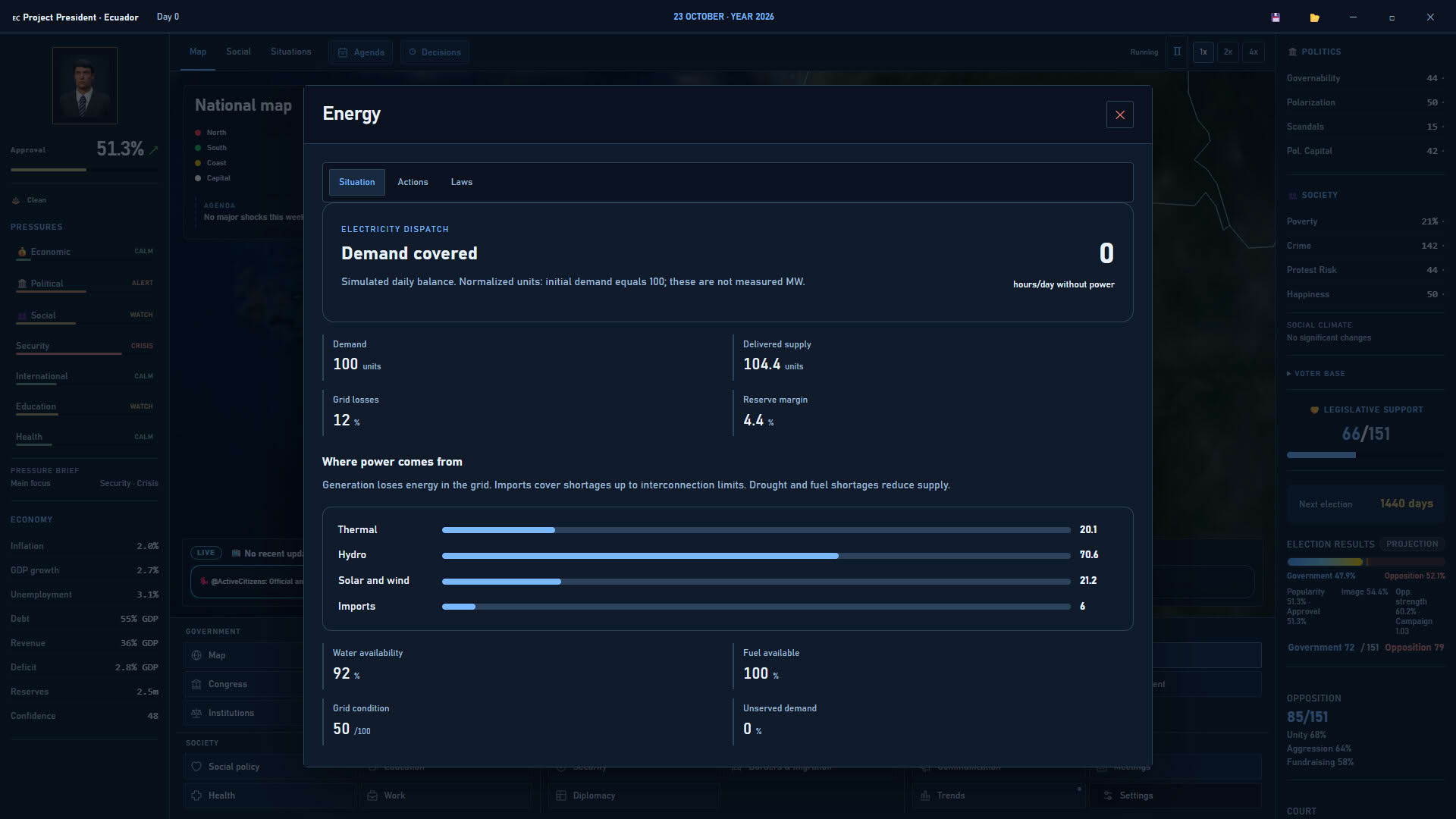Open the Agenda button

(x=360, y=52)
